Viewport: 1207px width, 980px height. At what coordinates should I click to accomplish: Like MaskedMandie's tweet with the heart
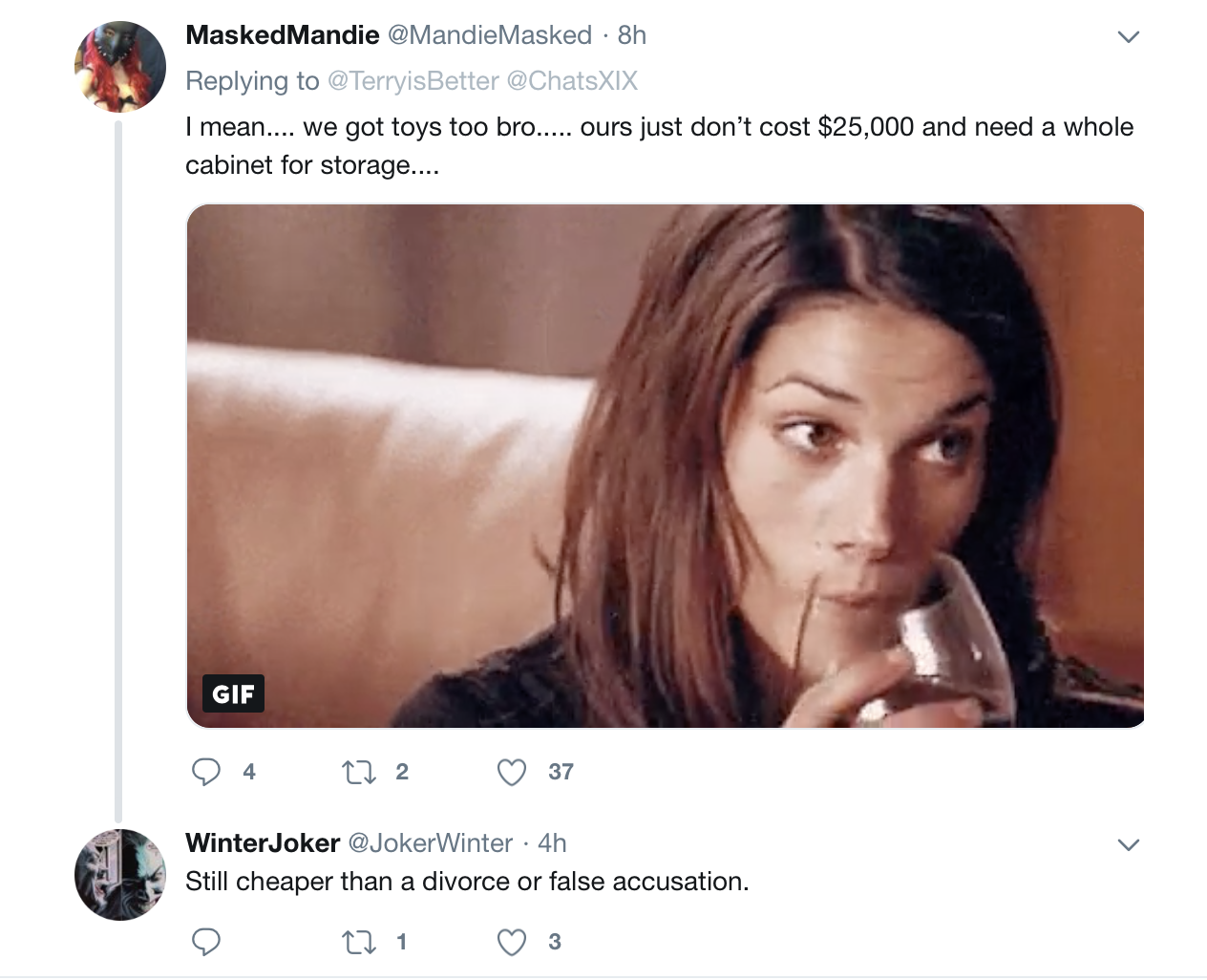512,772
